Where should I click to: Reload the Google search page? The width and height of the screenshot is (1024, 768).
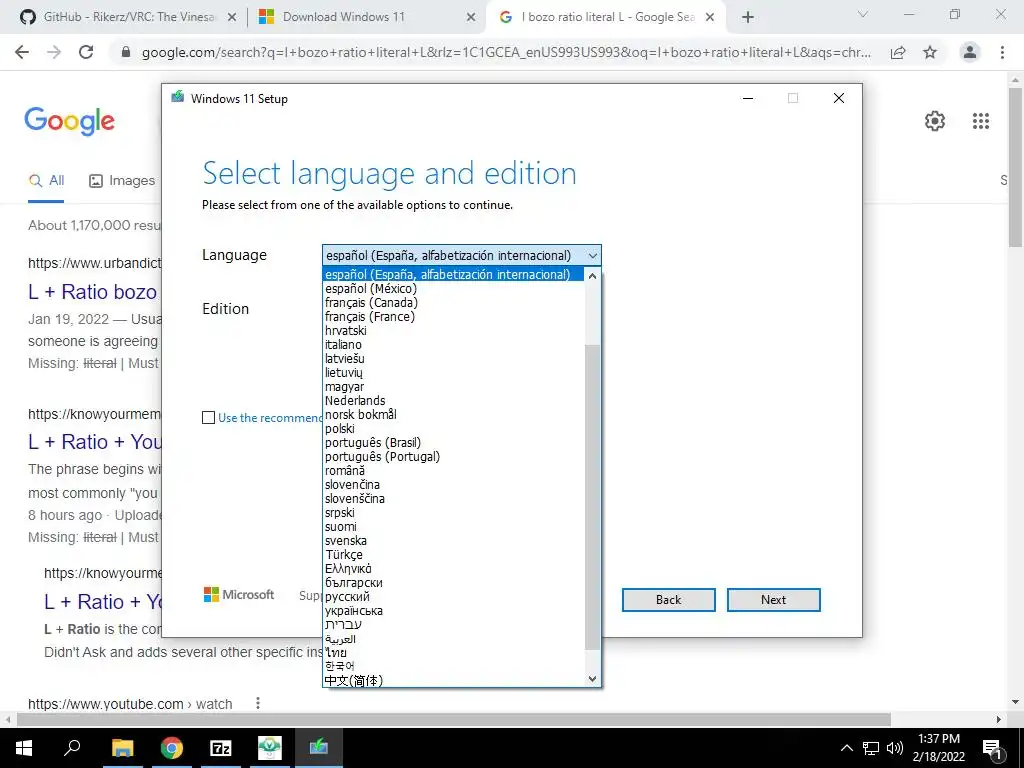click(x=86, y=52)
